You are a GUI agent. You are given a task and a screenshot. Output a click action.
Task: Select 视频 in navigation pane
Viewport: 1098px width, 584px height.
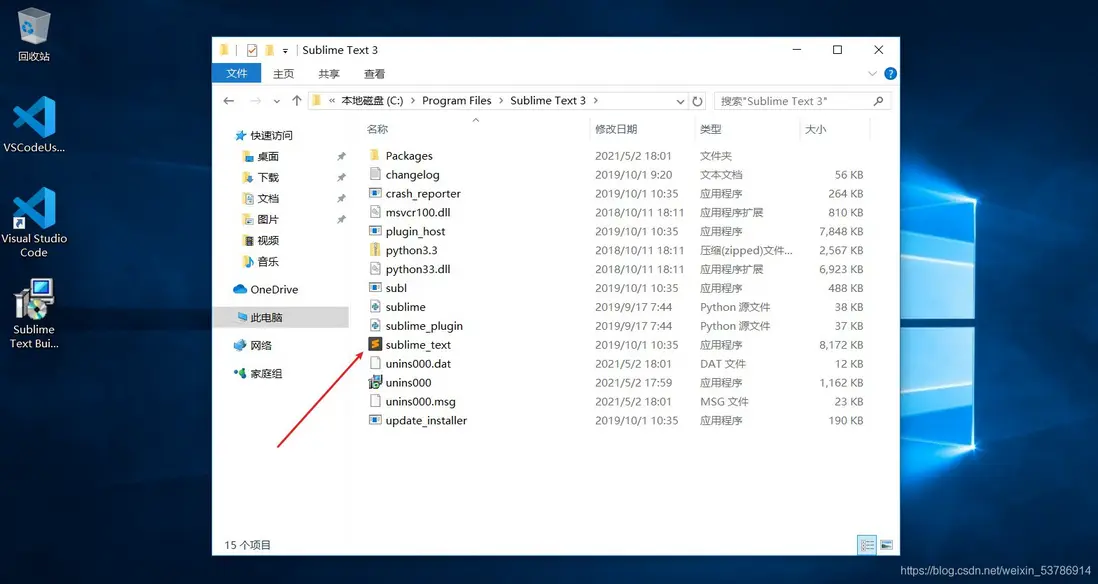[x=268, y=240]
